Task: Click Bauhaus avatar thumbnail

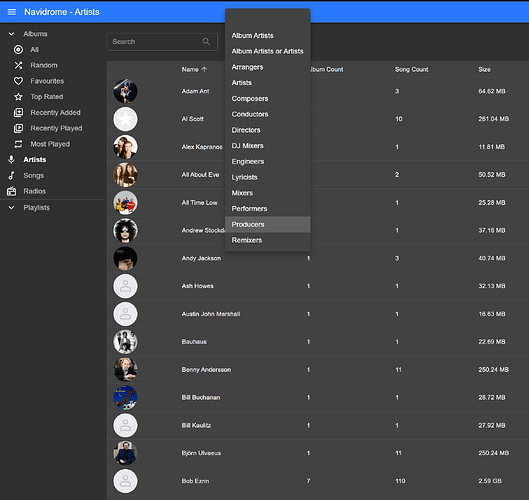Action: 125,342
